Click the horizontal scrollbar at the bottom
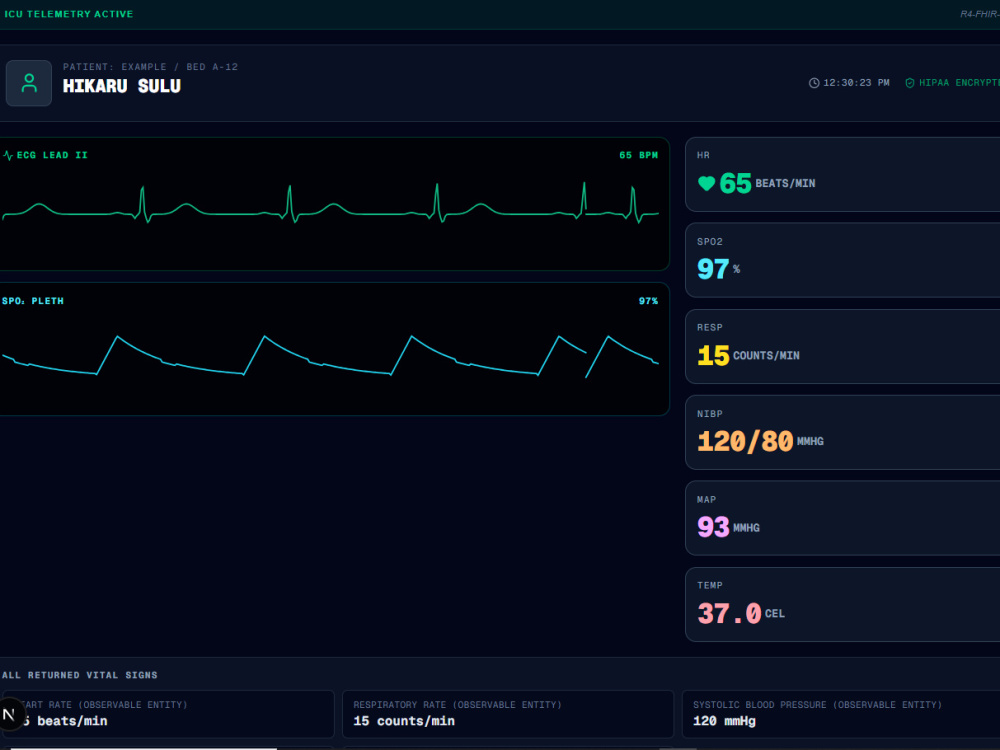1000x750 pixels. tap(143, 748)
